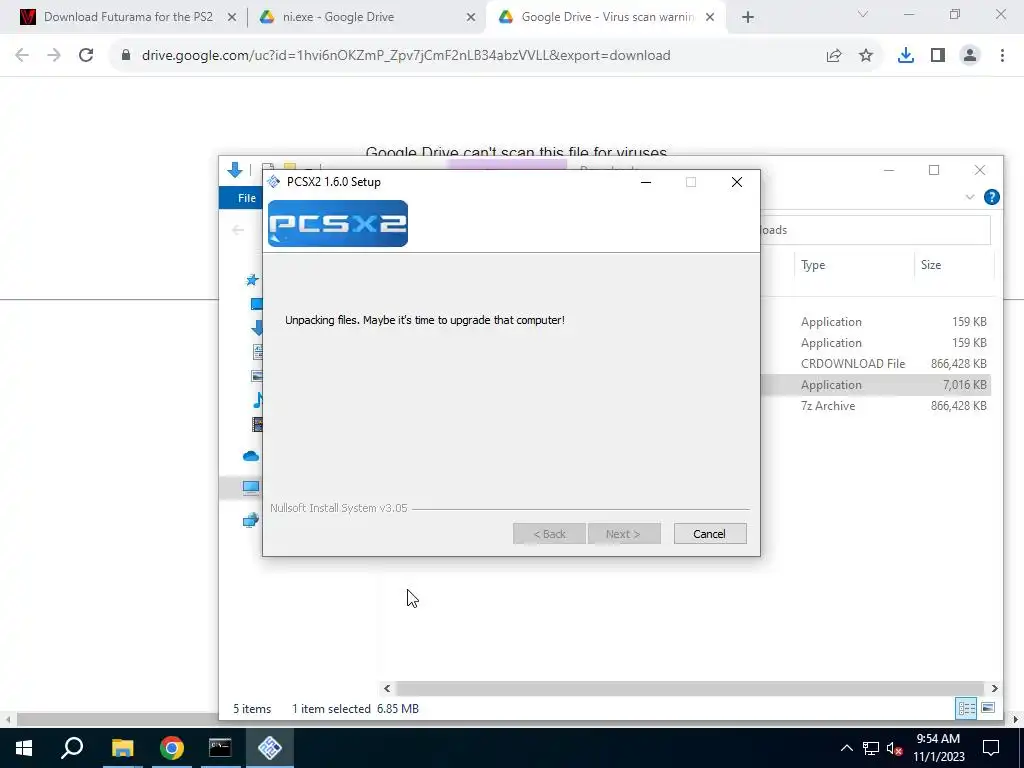Click Chrome icon in taskbar

coord(171,748)
